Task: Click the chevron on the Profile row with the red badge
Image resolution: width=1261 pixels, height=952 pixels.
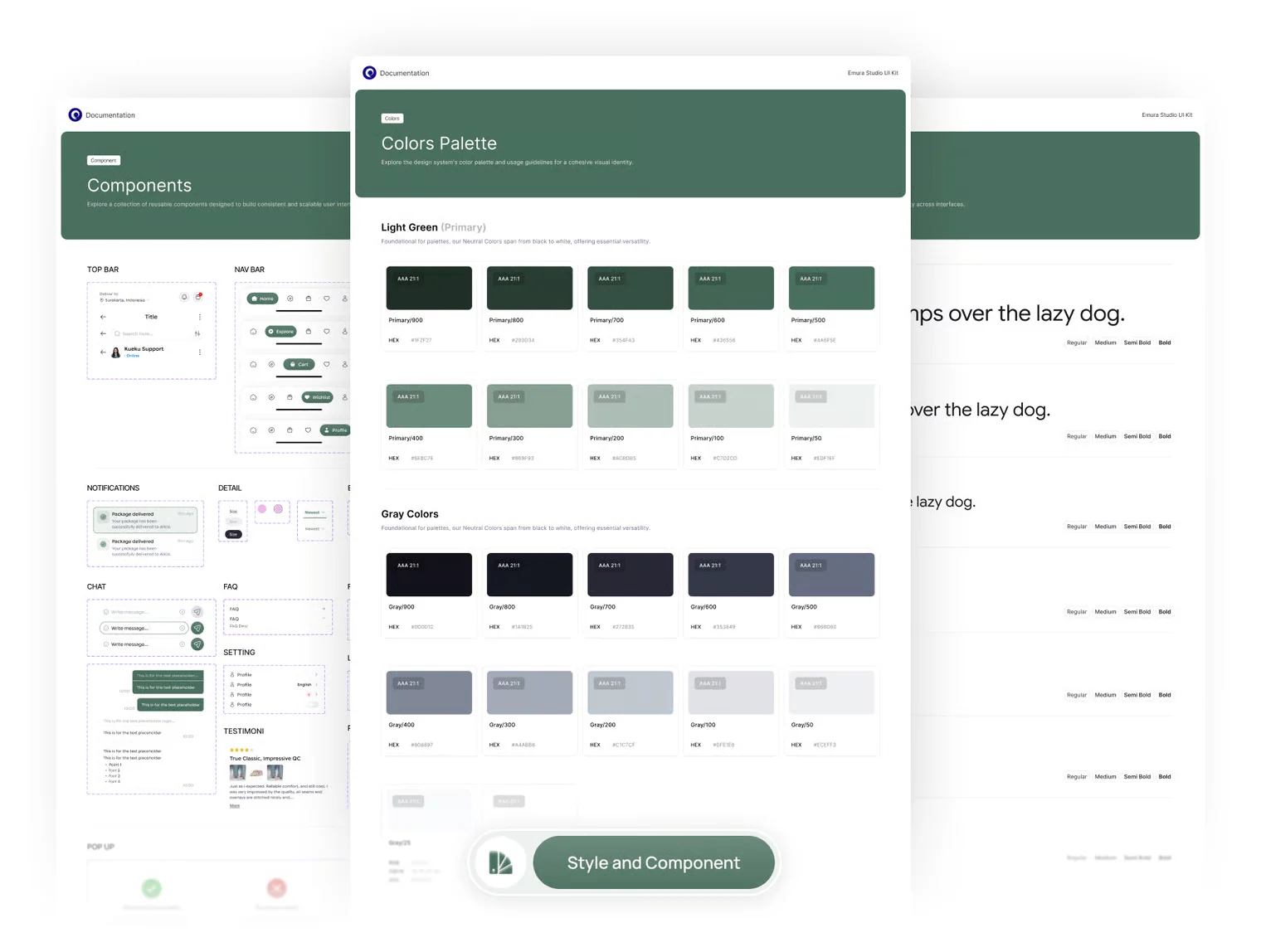Action: pos(316,694)
